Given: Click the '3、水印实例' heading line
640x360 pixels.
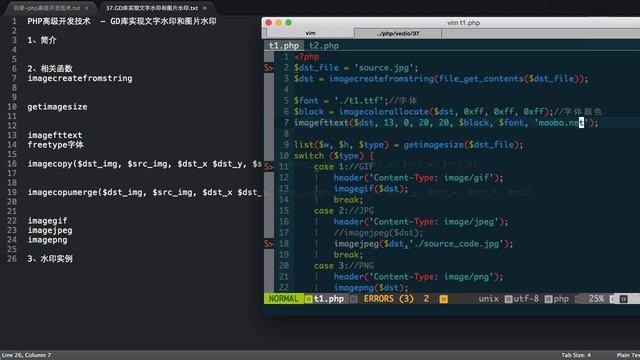Looking at the screenshot, I should pos(50,259).
